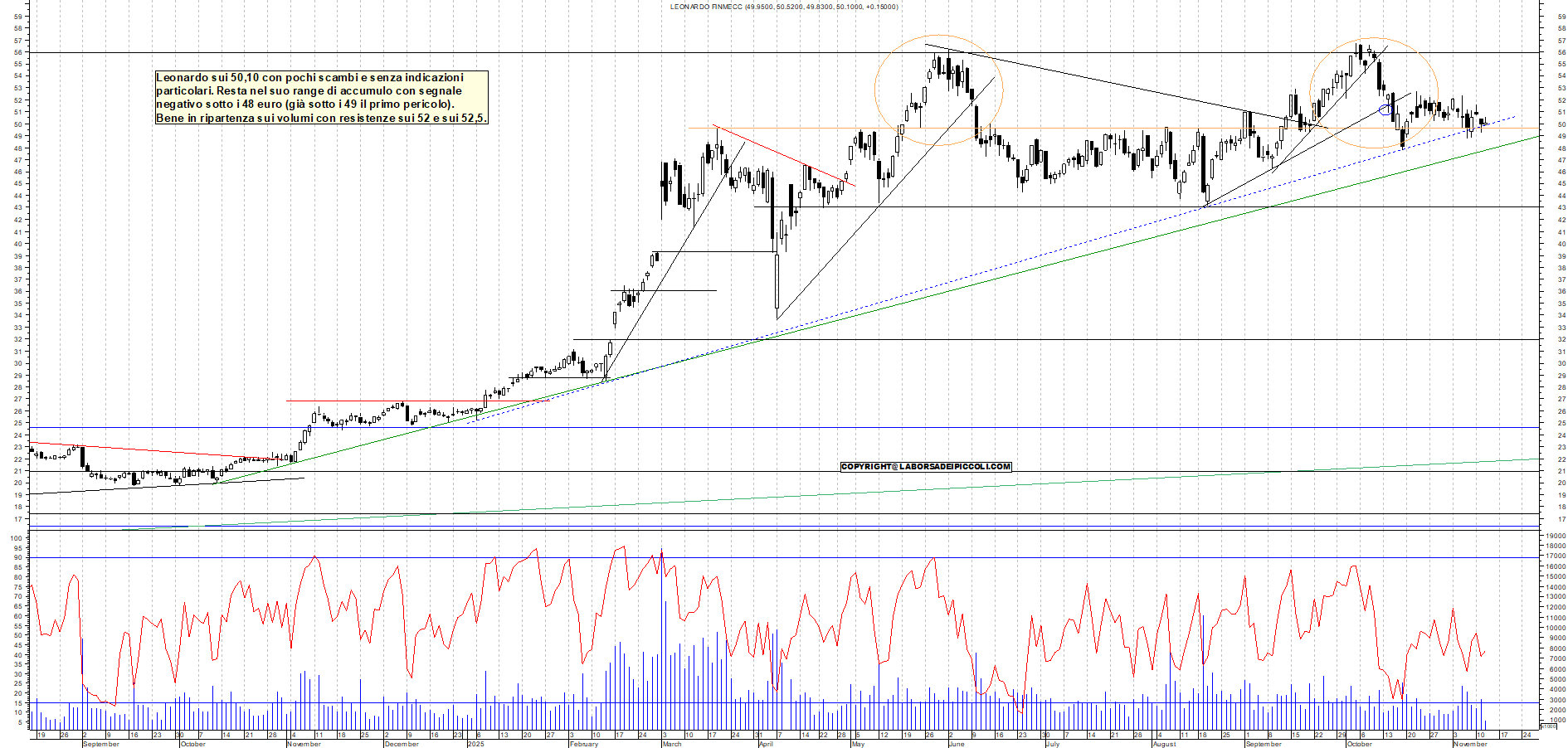Screen dimensions: 1568x748
Task: Select the 2025 label on the timeline
Action: tap(477, 745)
